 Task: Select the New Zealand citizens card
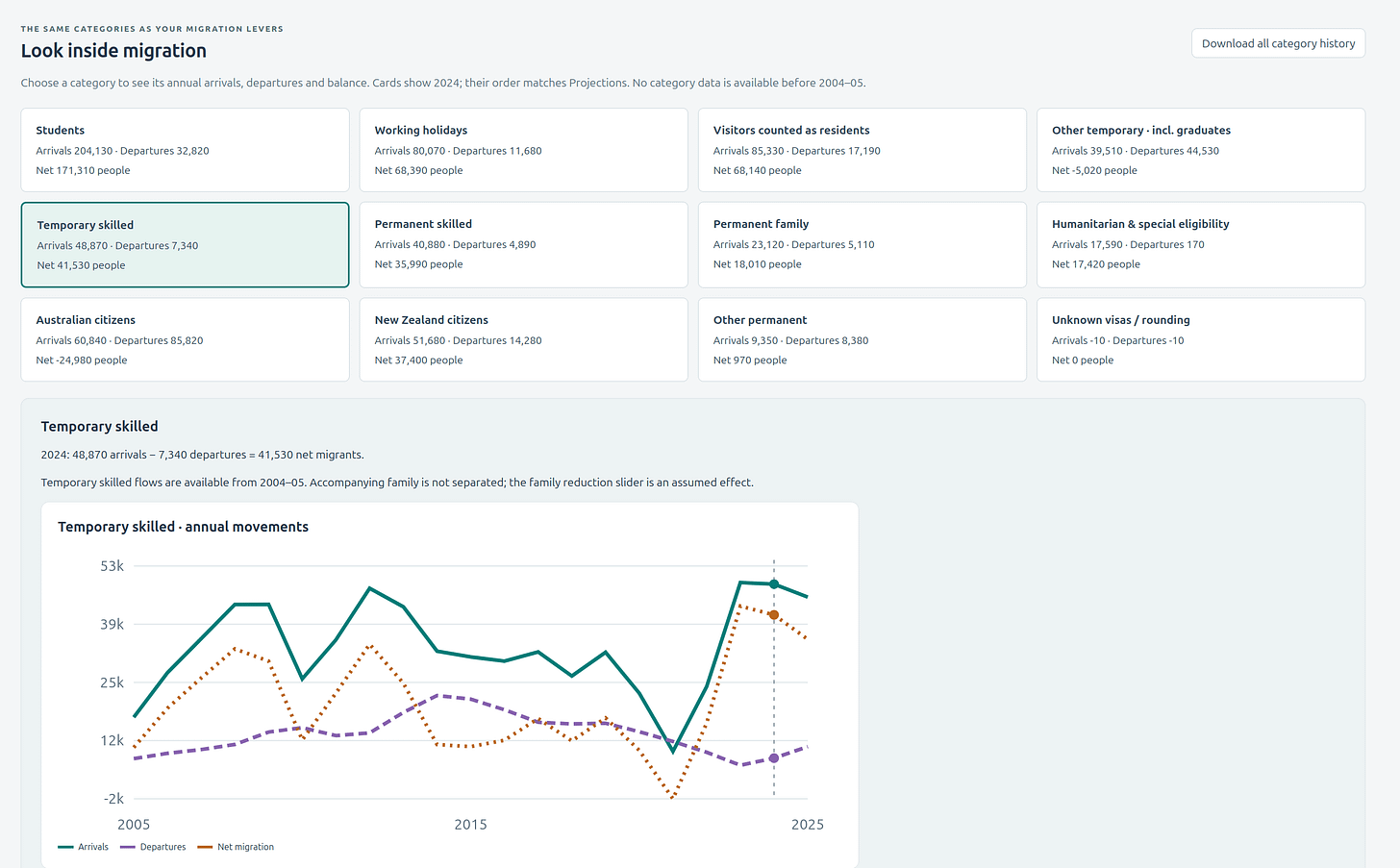point(523,339)
